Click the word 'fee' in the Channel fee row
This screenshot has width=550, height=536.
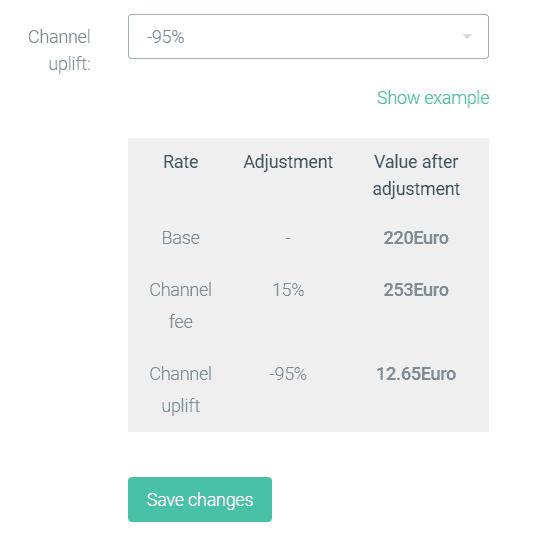(181, 322)
